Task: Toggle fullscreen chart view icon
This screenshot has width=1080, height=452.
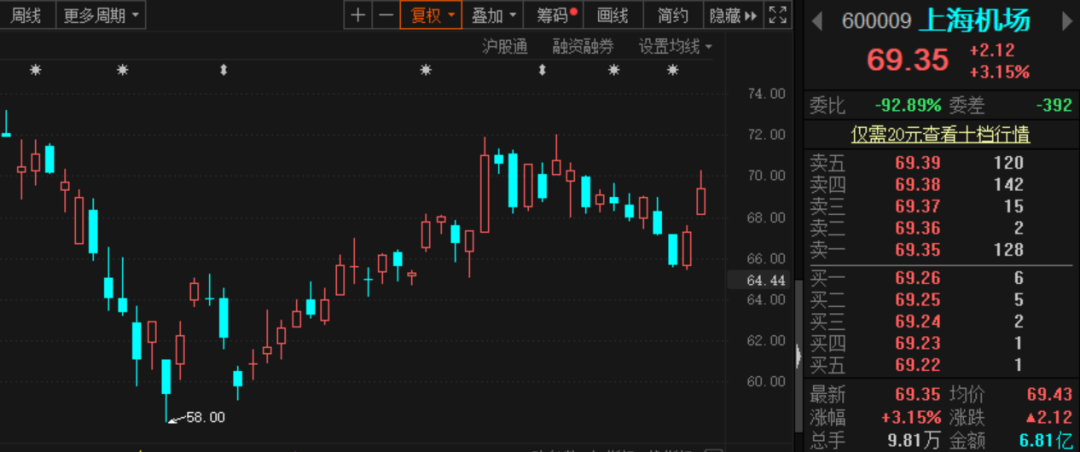Action: click(x=778, y=14)
